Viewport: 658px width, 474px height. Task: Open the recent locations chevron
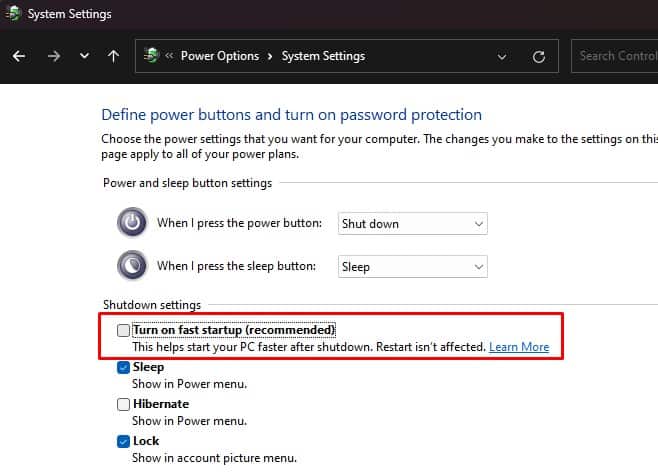(84, 56)
